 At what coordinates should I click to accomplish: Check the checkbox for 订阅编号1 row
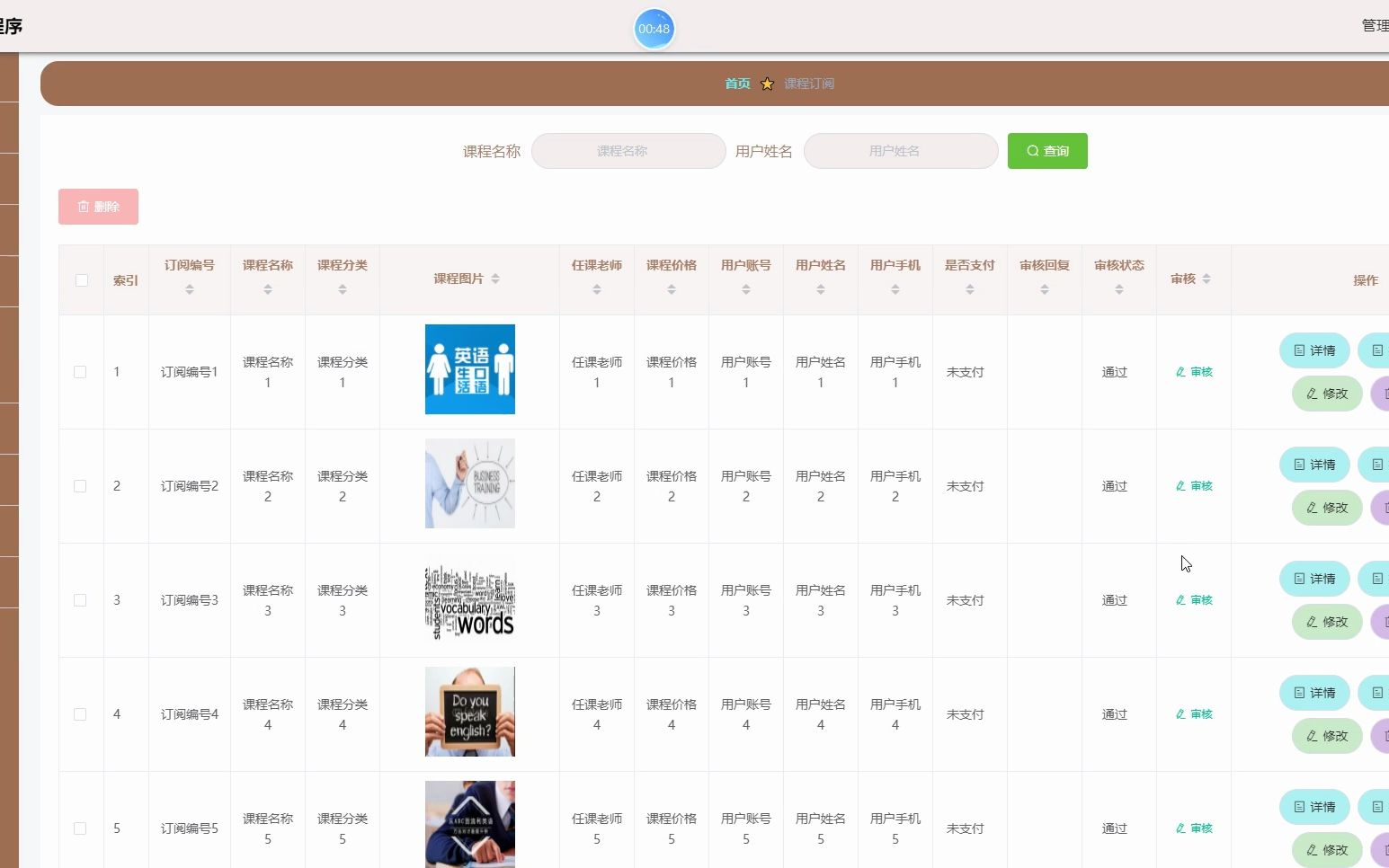(80, 371)
